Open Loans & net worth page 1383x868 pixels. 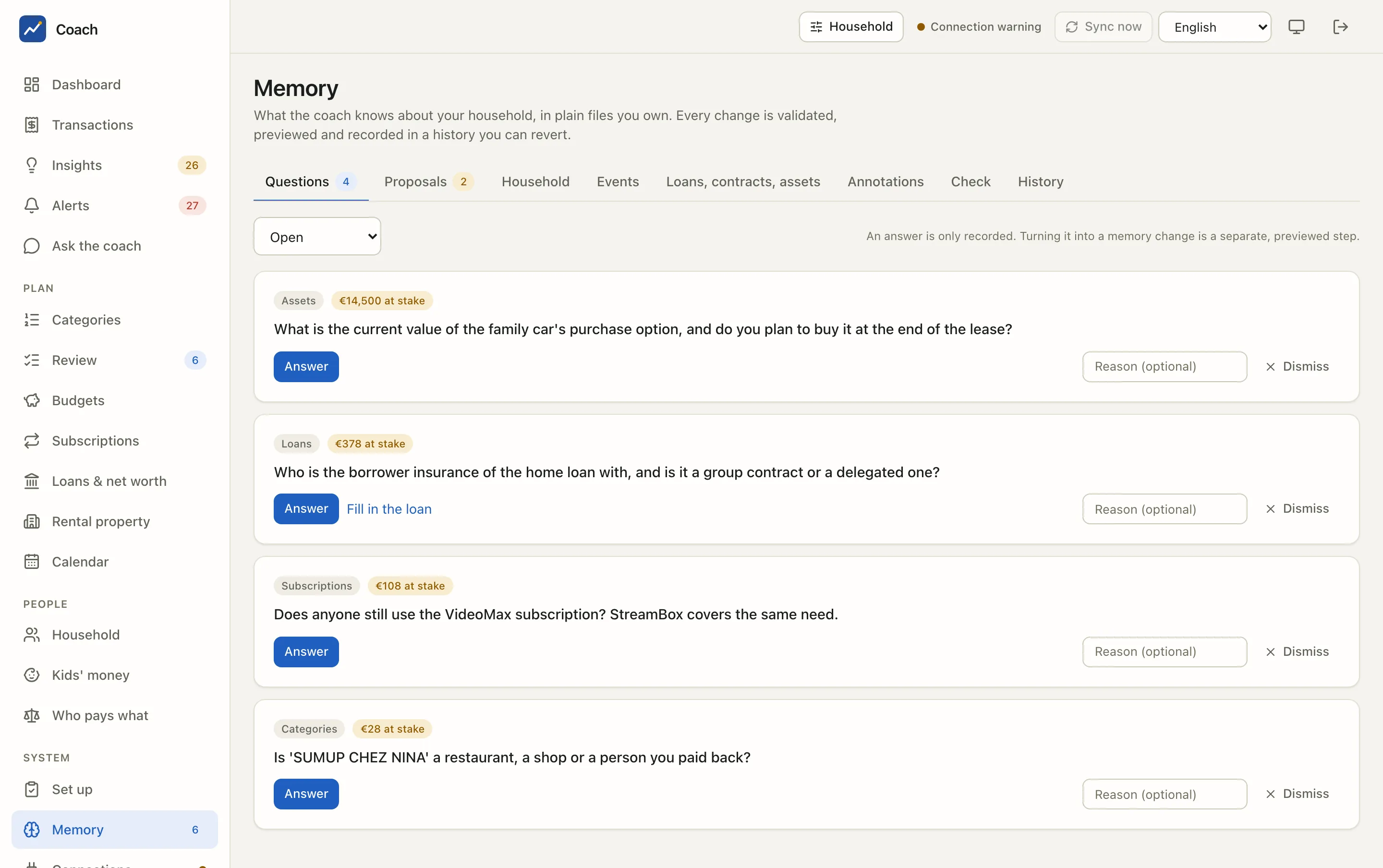click(114, 481)
